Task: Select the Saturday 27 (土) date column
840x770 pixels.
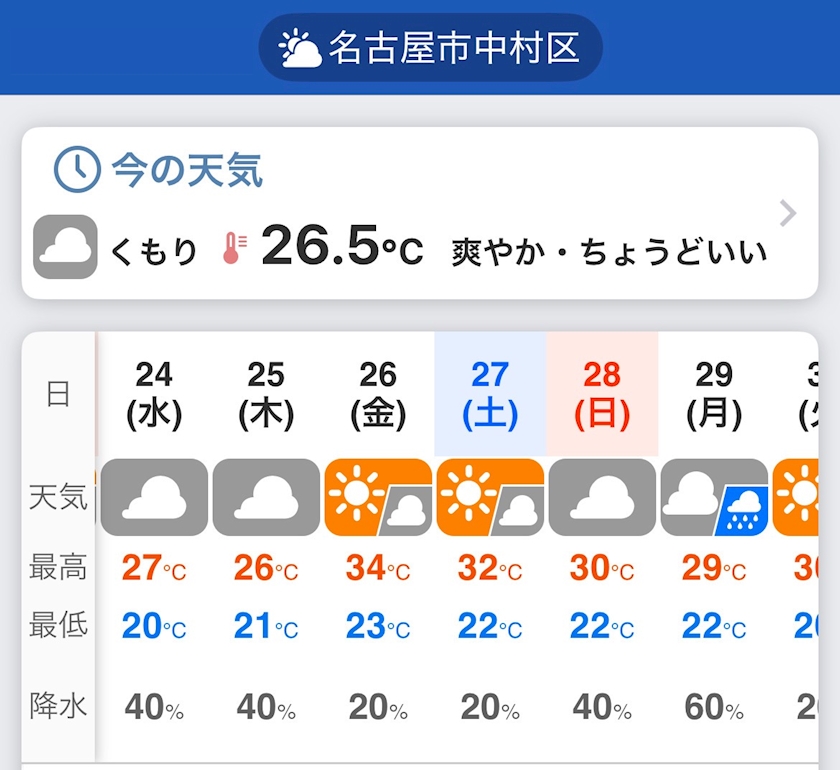Action: tap(490, 394)
